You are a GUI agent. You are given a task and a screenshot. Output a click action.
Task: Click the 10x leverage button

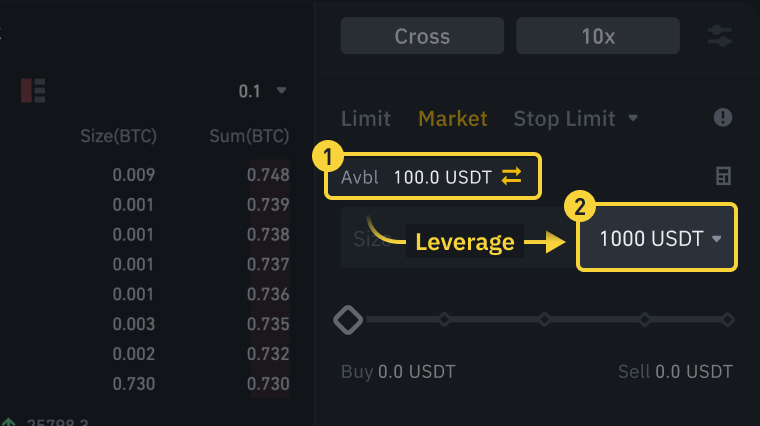[x=597, y=36]
